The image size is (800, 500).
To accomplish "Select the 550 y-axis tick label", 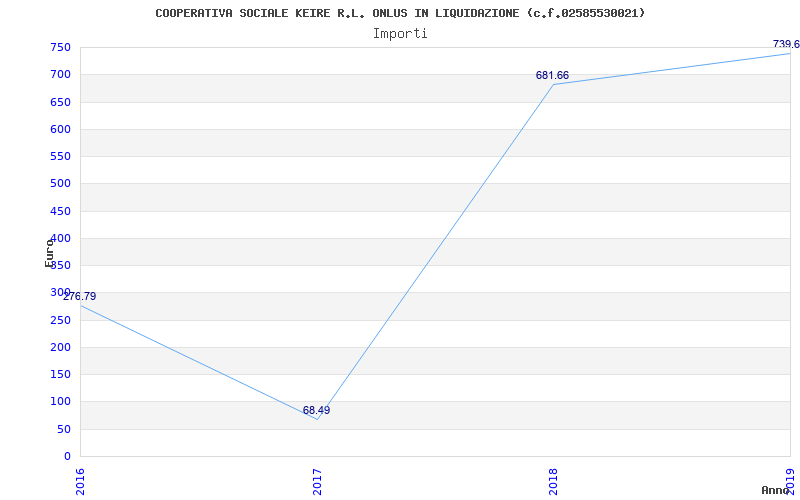I will [x=60, y=156].
